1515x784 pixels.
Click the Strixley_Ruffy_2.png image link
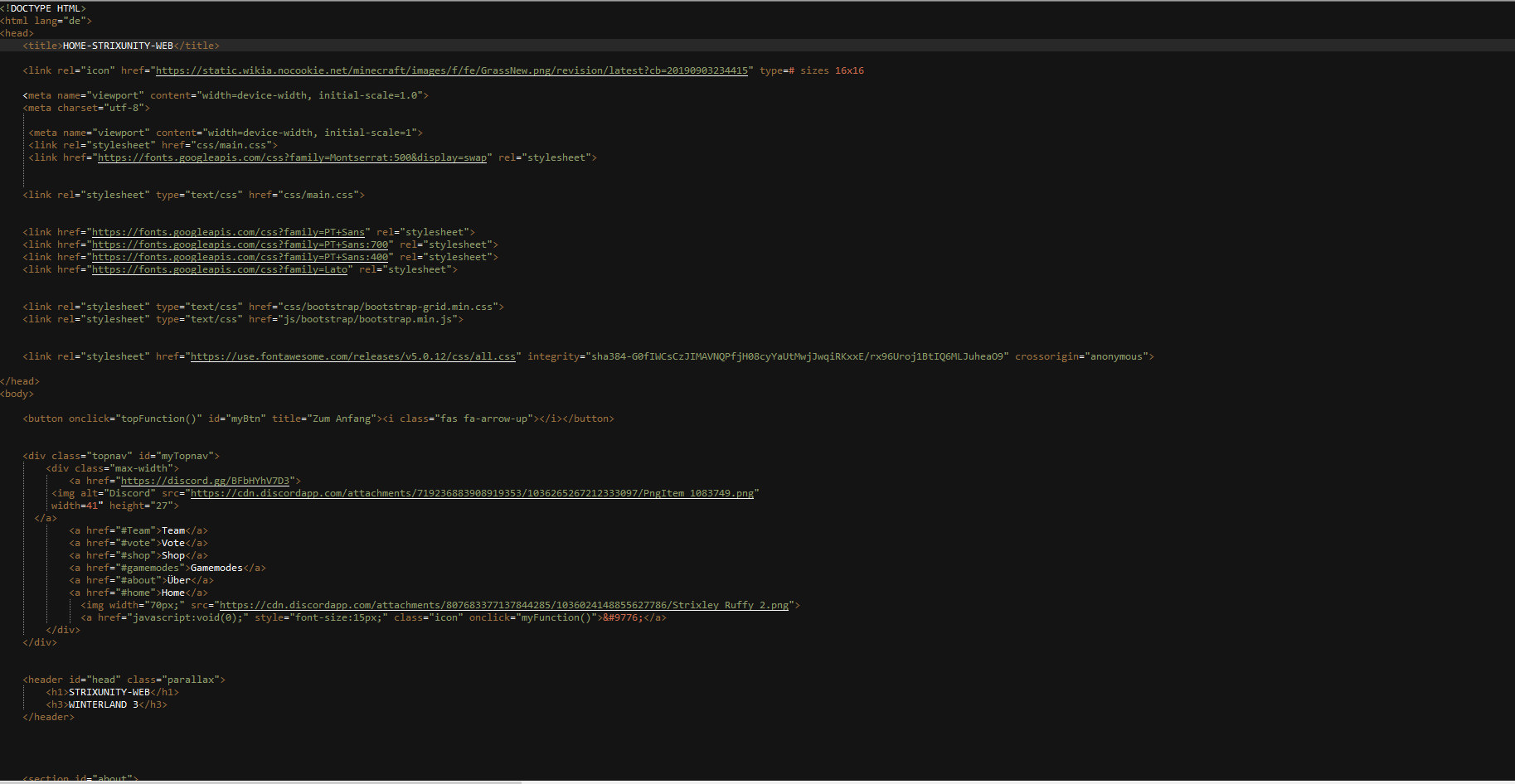coord(504,605)
